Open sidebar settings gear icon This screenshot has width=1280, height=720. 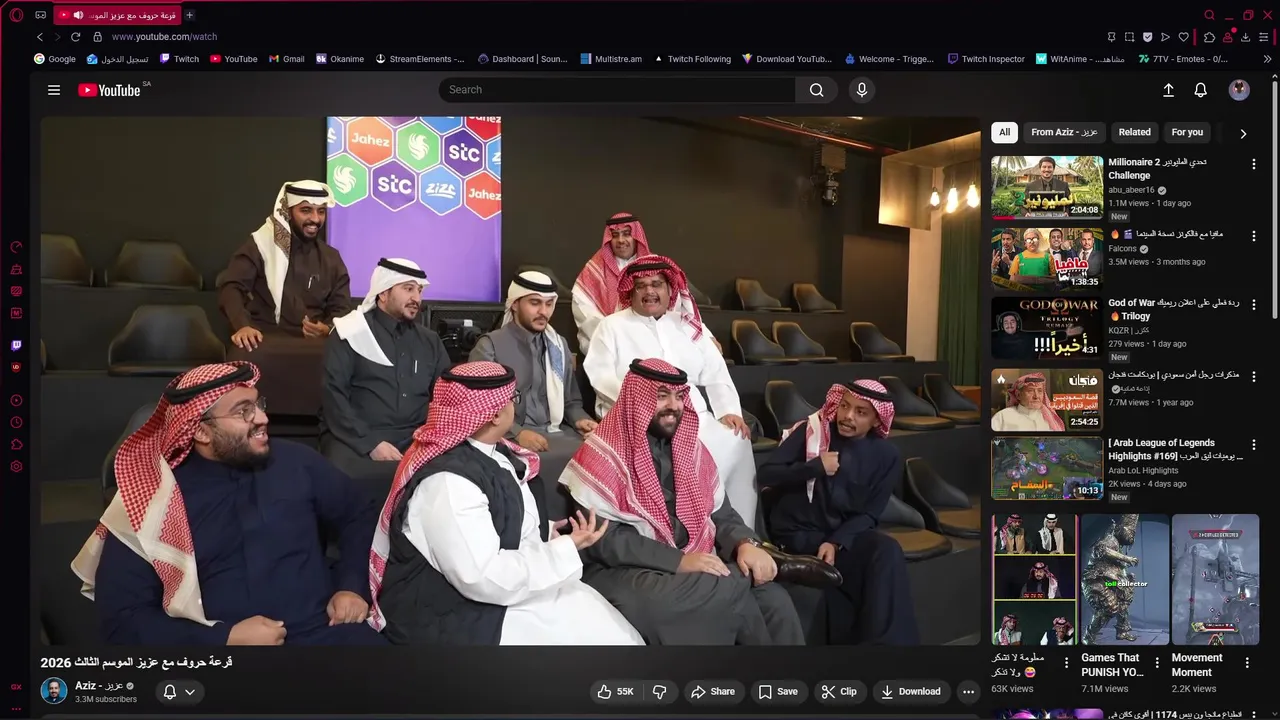(16, 467)
